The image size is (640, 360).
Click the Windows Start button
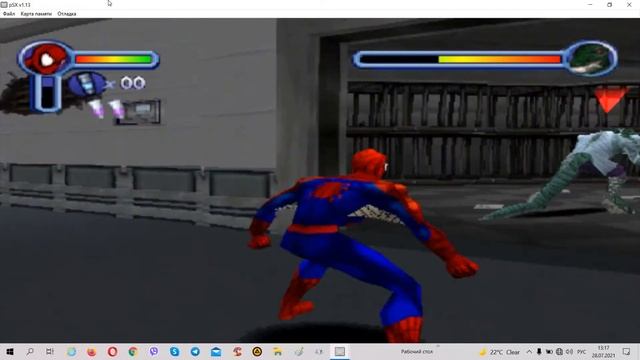point(10,351)
